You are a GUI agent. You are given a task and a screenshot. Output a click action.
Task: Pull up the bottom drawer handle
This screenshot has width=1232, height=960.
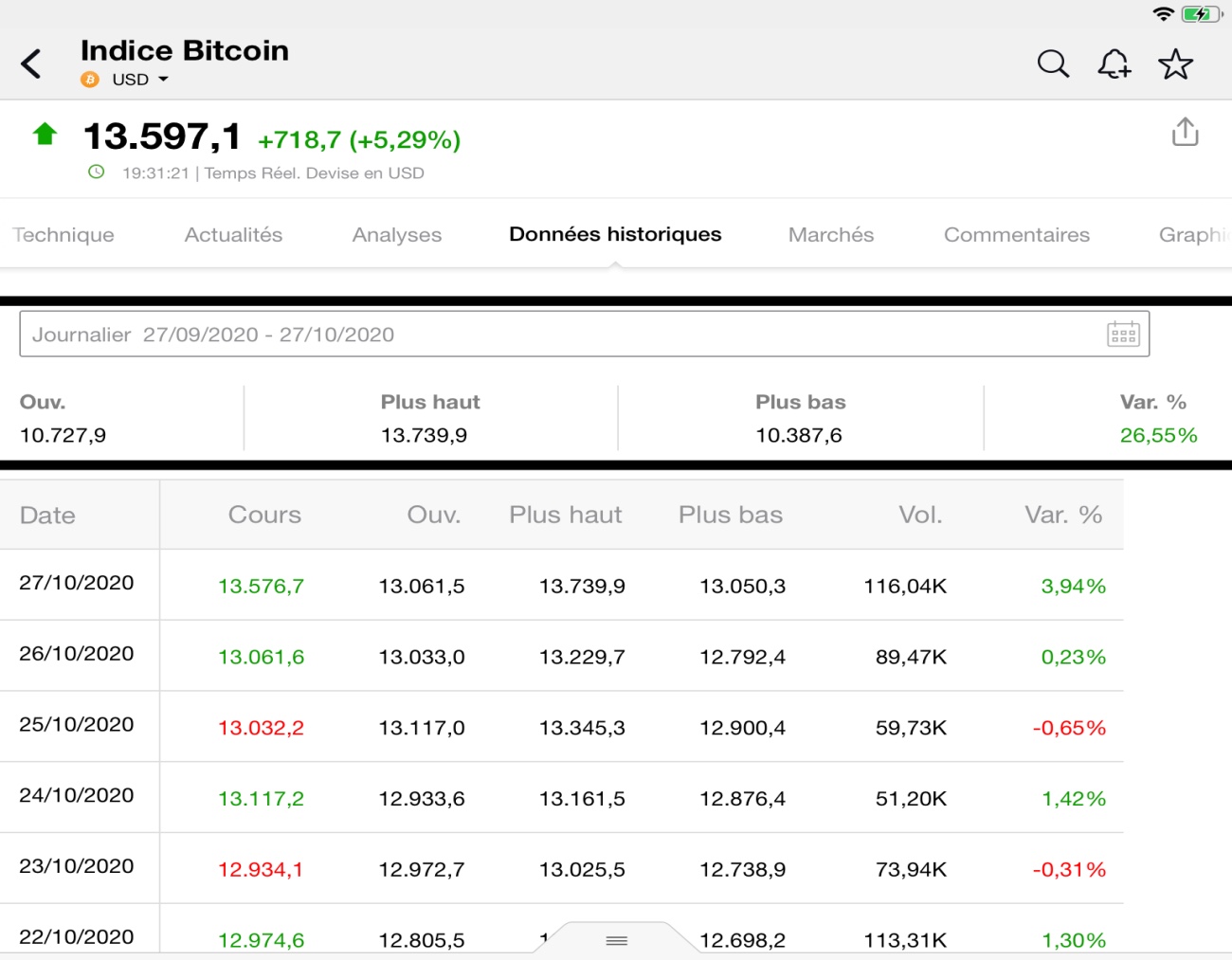[616, 940]
